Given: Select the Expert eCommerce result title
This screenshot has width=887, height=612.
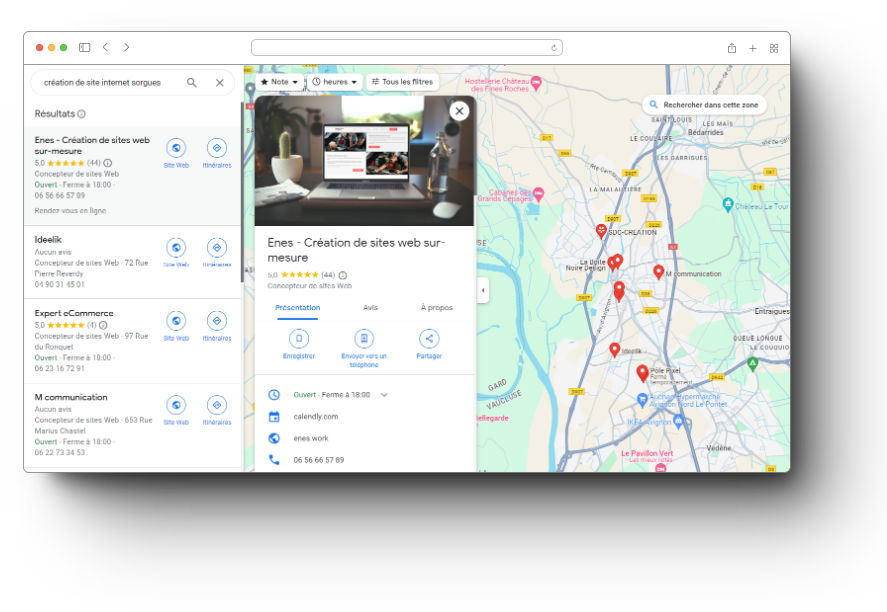Looking at the screenshot, I should click(74, 313).
